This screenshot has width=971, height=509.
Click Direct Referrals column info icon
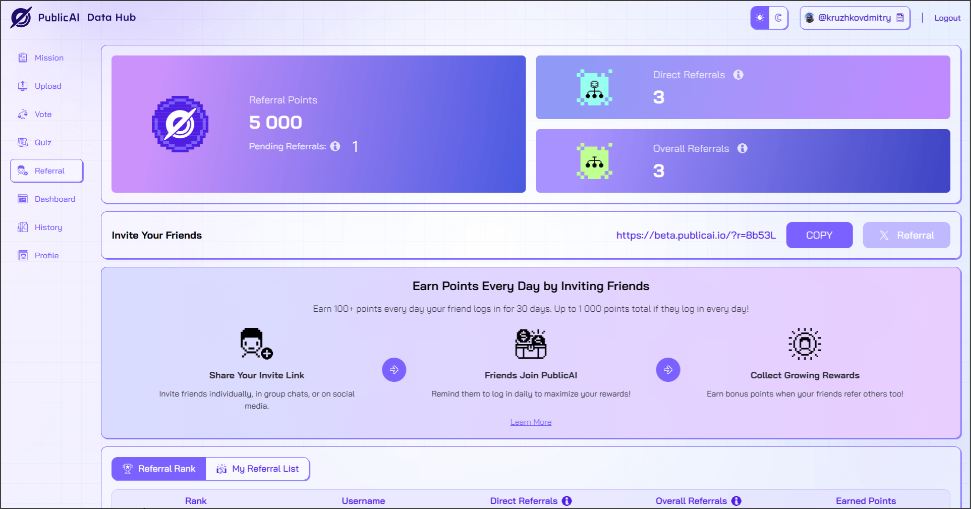click(567, 501)
